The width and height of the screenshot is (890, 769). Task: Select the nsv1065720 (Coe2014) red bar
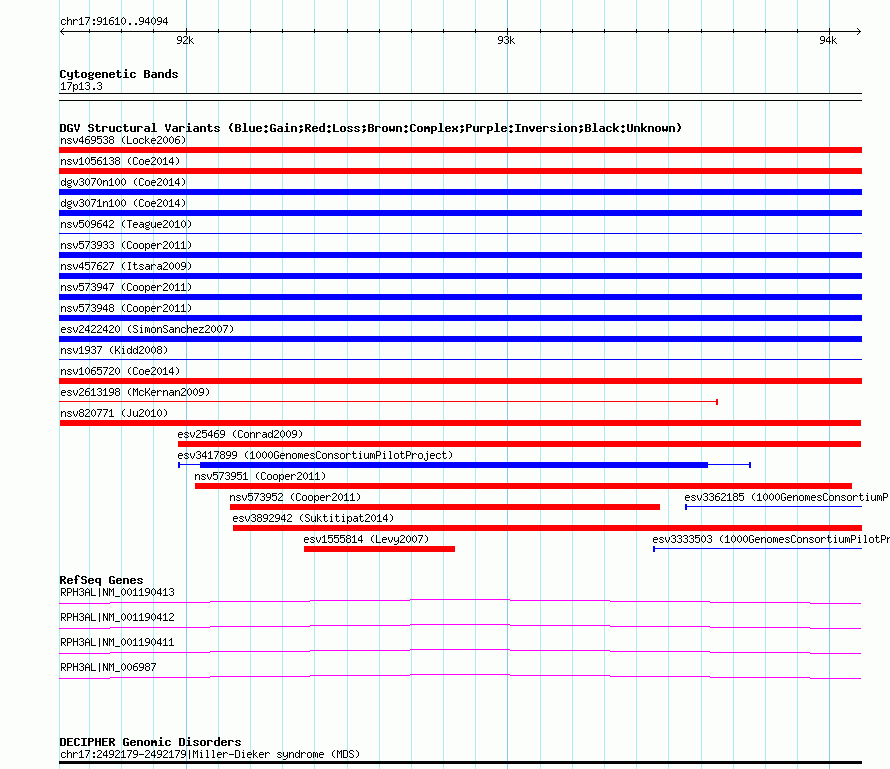(x=460, y=381)
